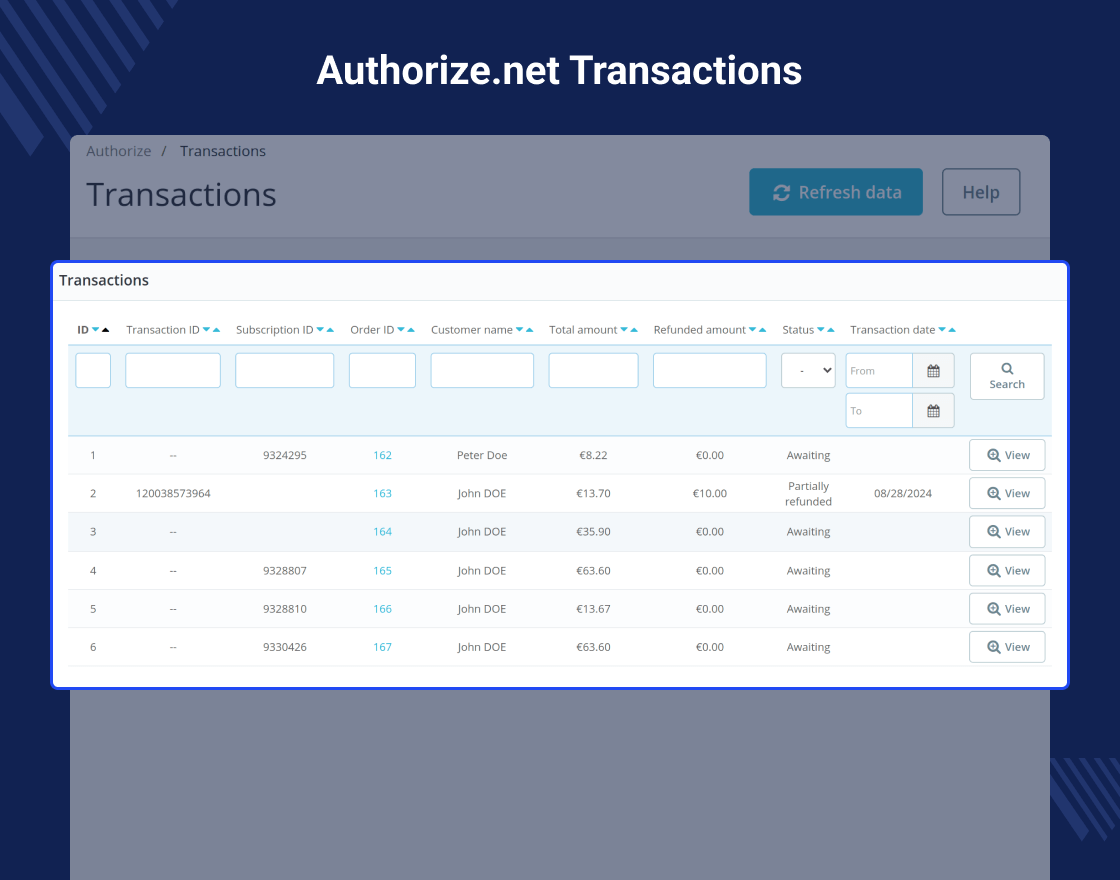Click Partially refunded status
This screenshot has height=880, width=1120.
point(808,494)
